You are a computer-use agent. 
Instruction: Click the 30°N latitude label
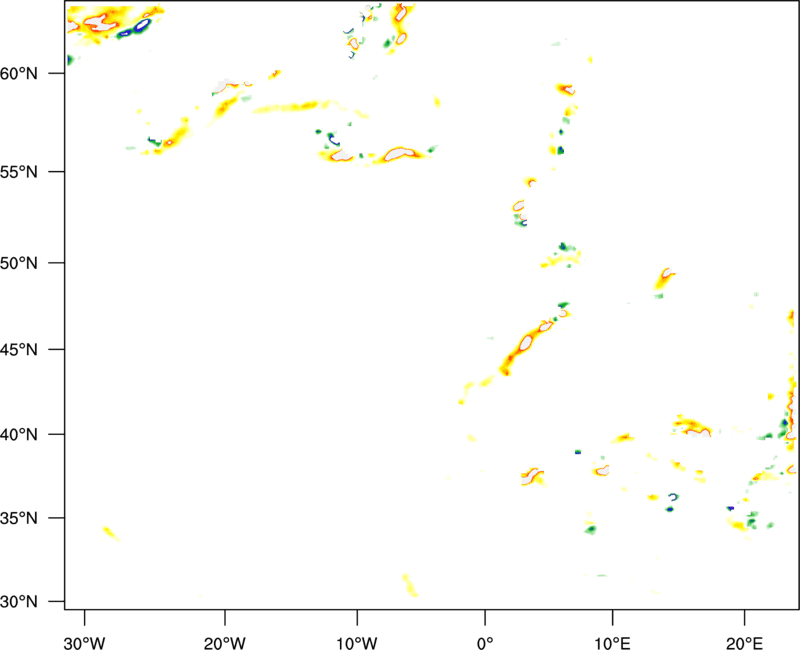click(19, 602)
